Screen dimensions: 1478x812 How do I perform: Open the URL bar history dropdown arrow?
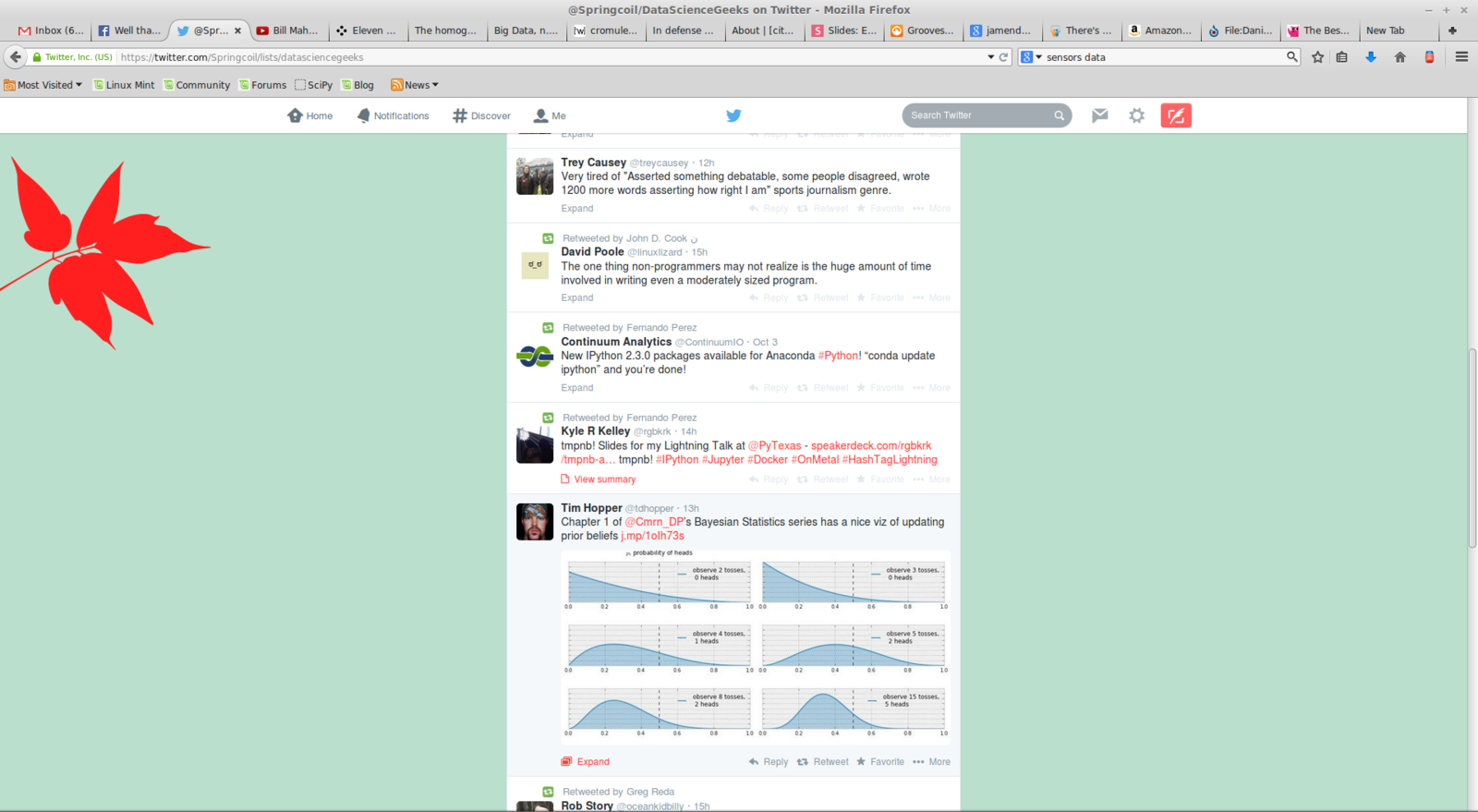(990, 57)
